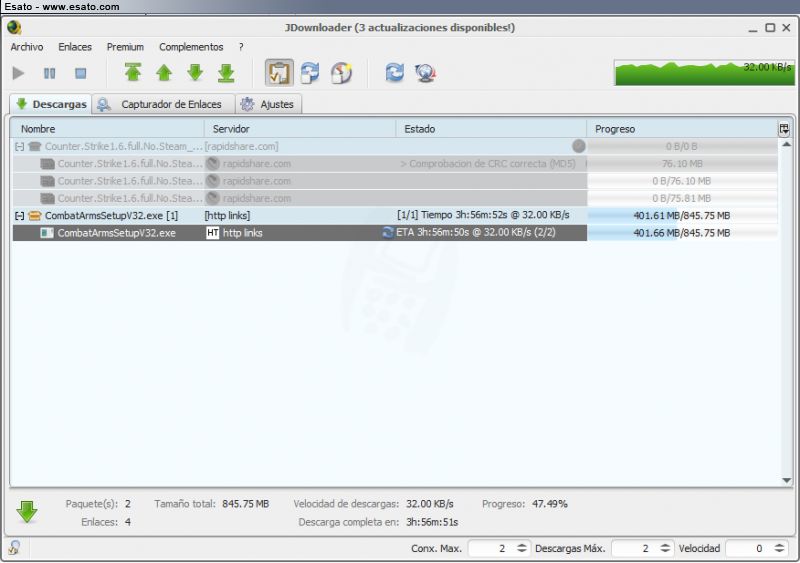Click the Progreso 47.49% value
This screenshot has height=563, width=800.
550,504
